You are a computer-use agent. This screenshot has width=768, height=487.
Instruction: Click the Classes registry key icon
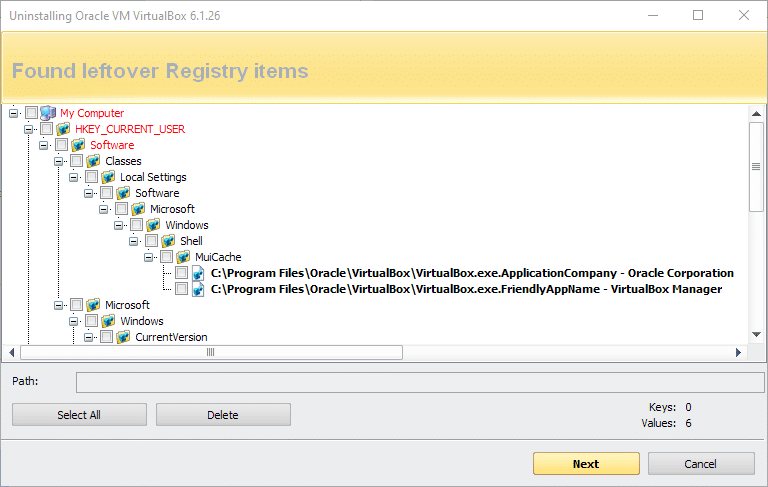click(x=93, y=161)
